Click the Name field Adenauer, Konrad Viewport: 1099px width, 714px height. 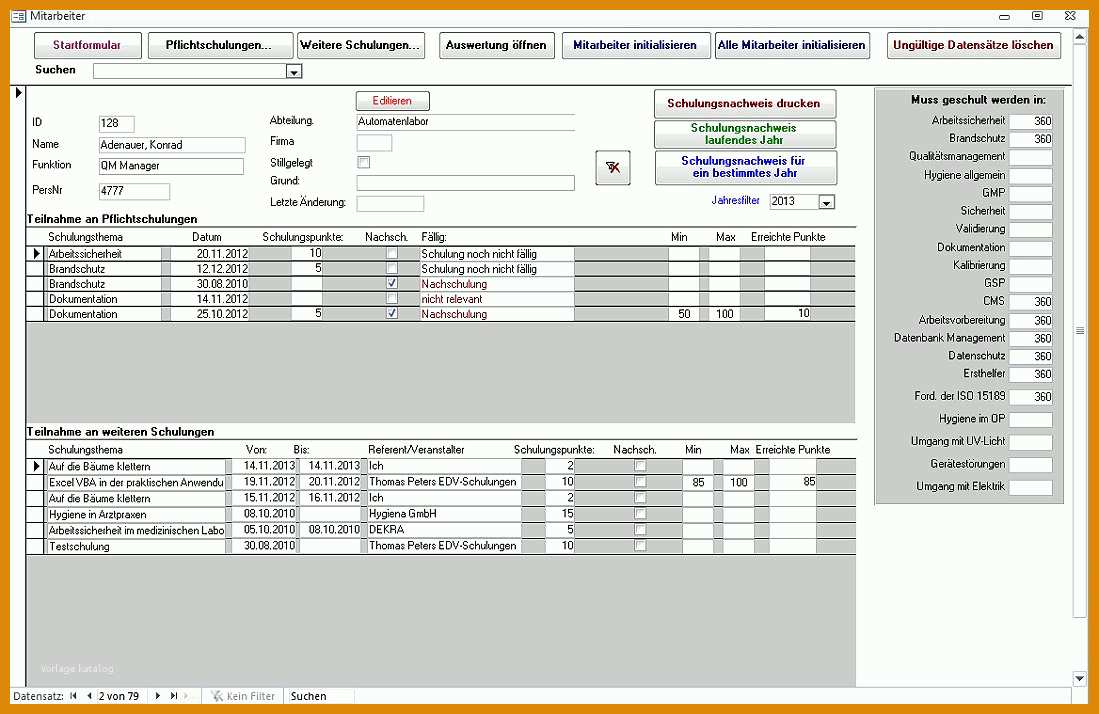click(172, 145)
